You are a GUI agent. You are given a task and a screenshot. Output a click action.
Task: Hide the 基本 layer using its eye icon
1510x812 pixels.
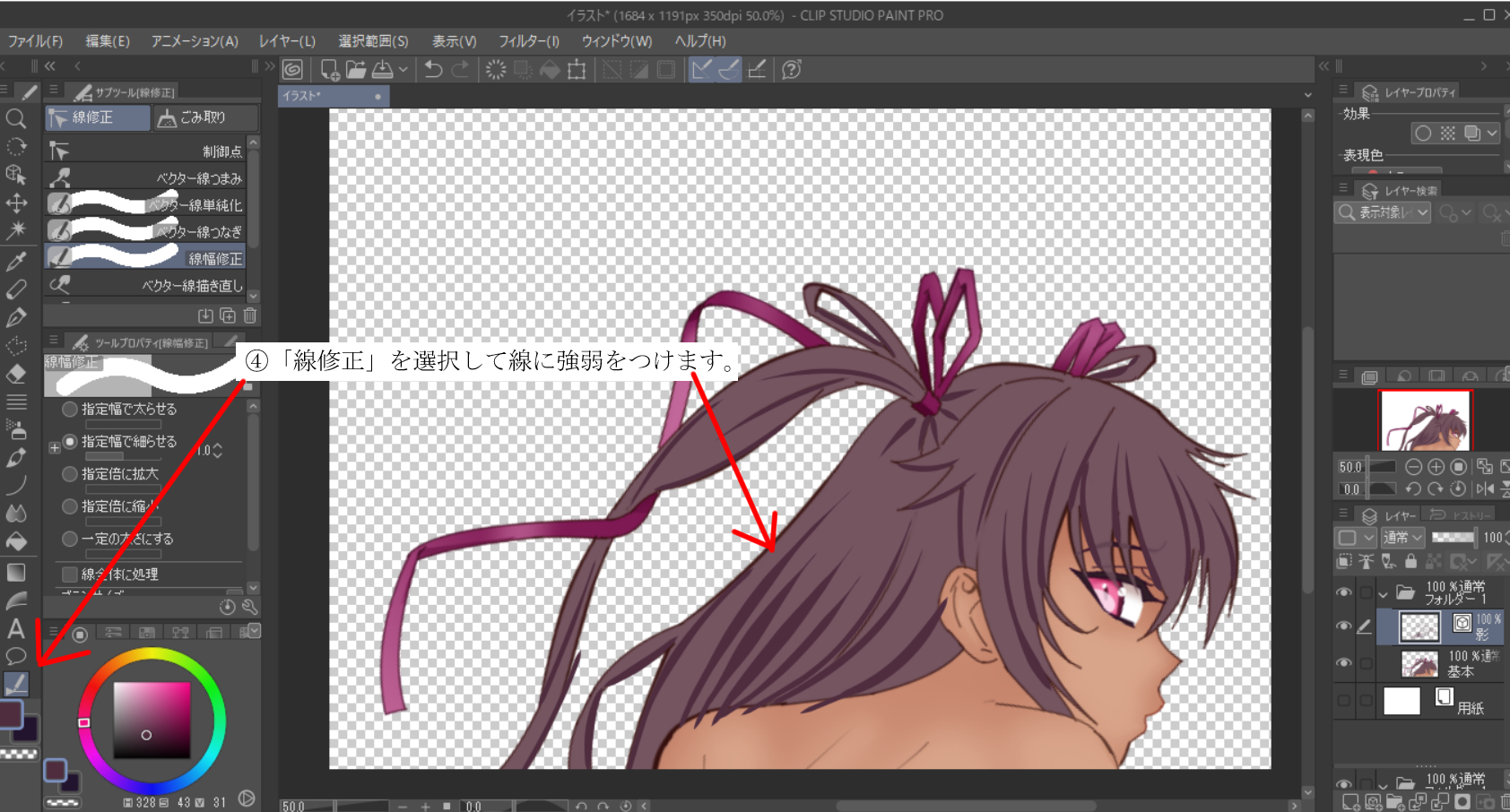tap(1343, 663)
